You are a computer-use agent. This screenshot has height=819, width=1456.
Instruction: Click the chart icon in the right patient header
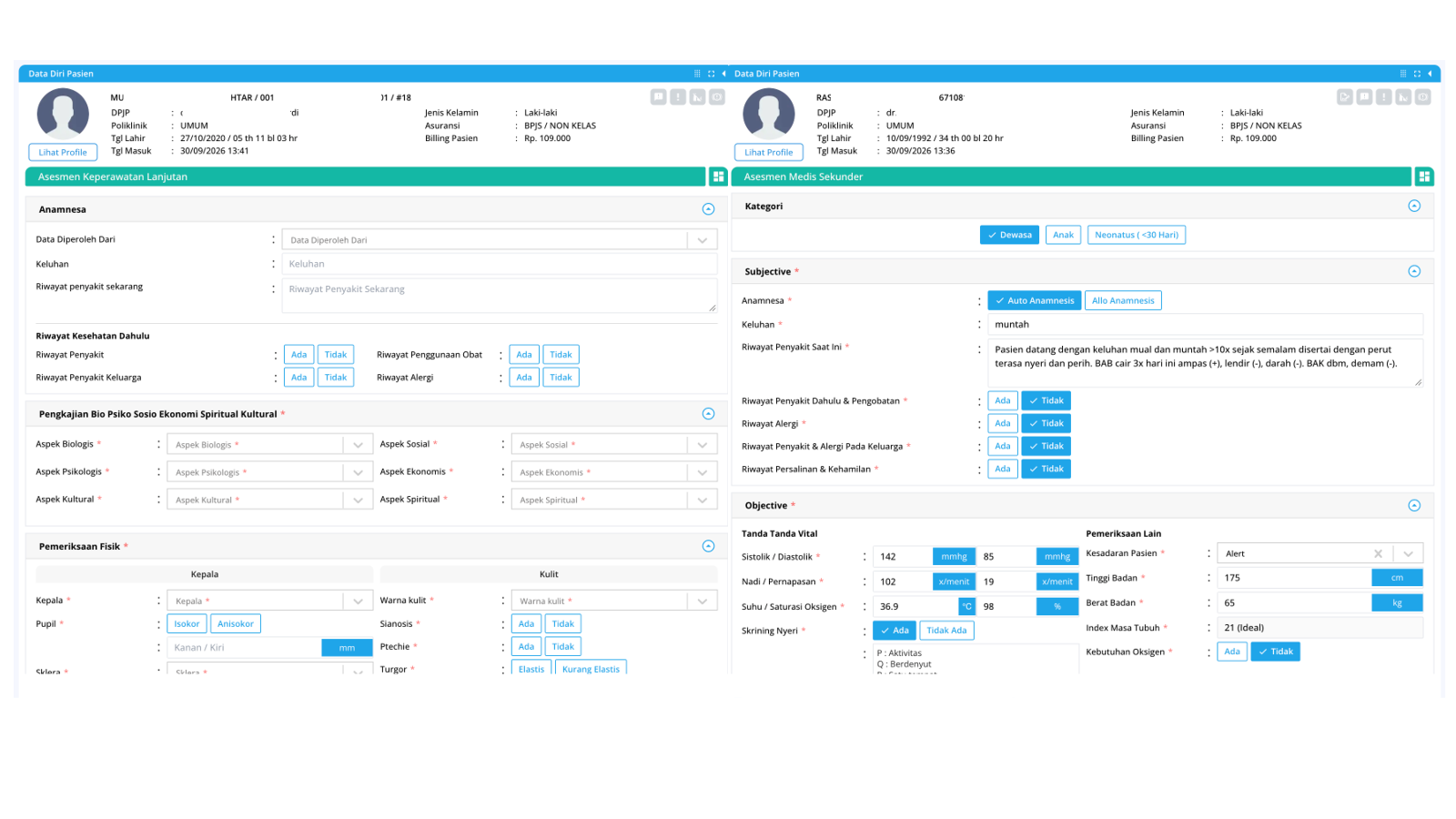pyautogui.click(x=1403, y=96)
